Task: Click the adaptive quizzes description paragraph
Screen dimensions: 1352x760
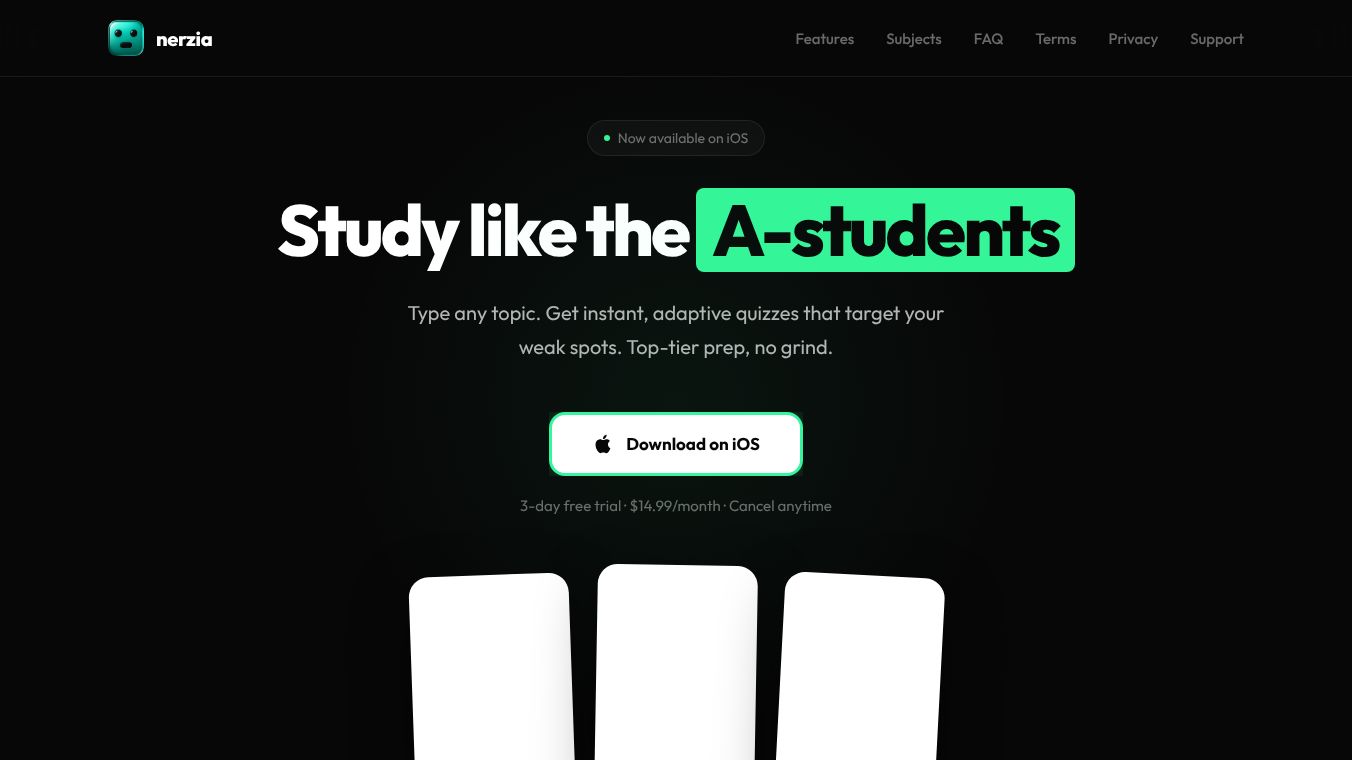Action: tap(676, 331)
